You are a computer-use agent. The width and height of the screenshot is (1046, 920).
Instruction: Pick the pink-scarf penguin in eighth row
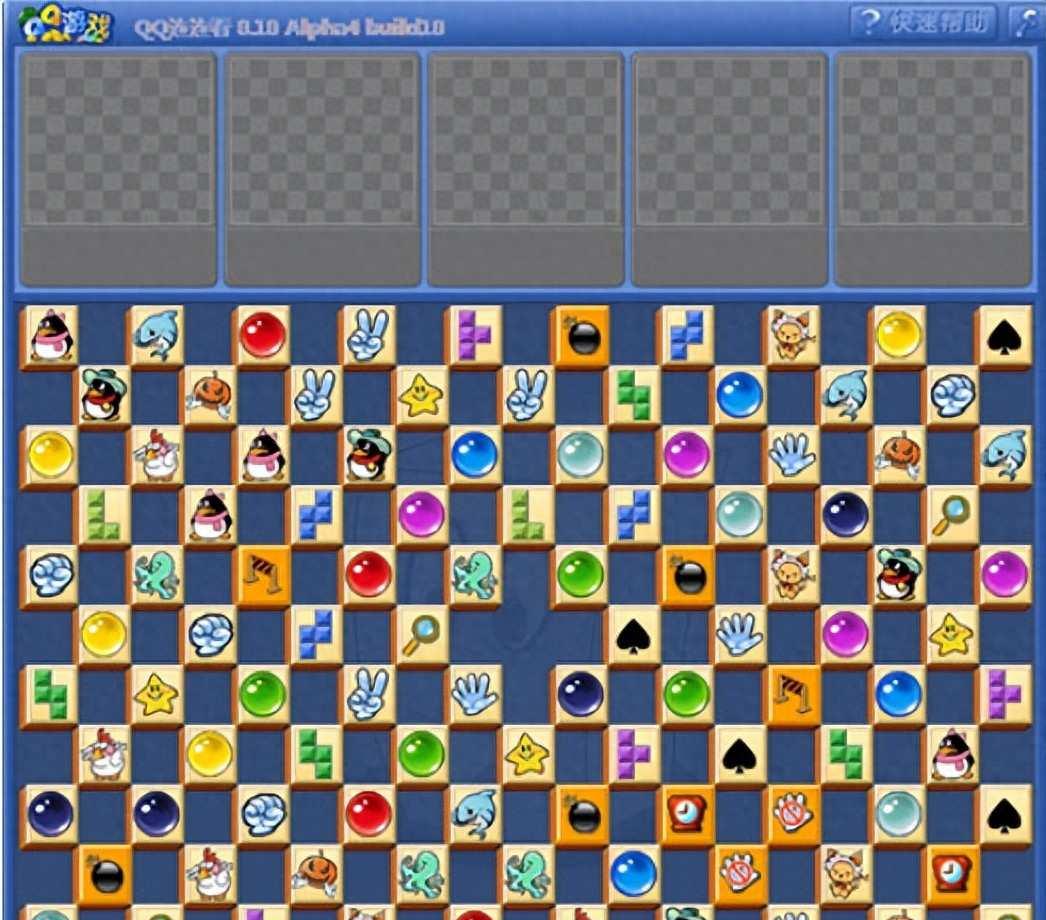(952, 755)
